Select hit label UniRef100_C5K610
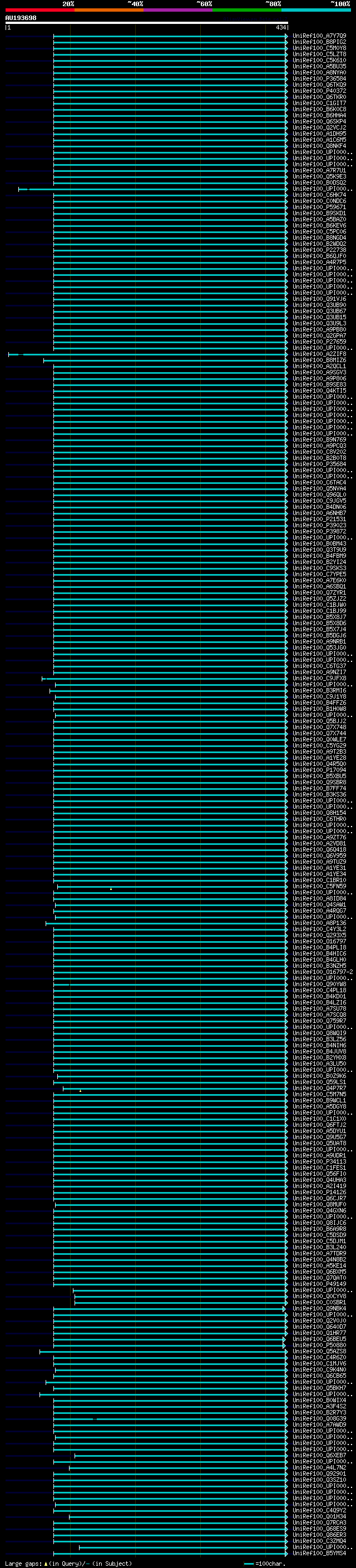356x1568 pixels. 319,60
